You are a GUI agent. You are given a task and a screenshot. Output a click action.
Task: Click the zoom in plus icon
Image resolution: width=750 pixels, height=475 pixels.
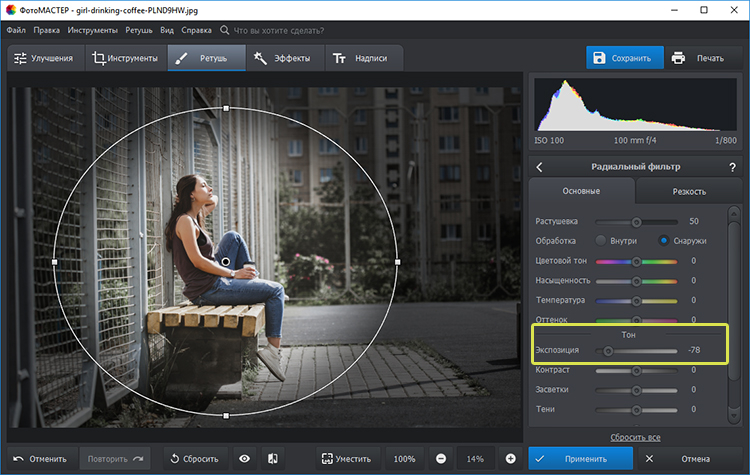pyautogui.click(x=510, y=459)
